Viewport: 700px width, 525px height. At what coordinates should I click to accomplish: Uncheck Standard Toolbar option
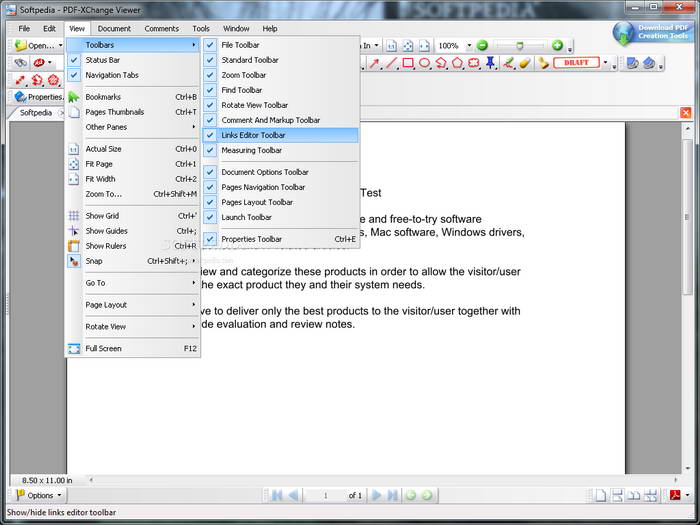(281, 60)
